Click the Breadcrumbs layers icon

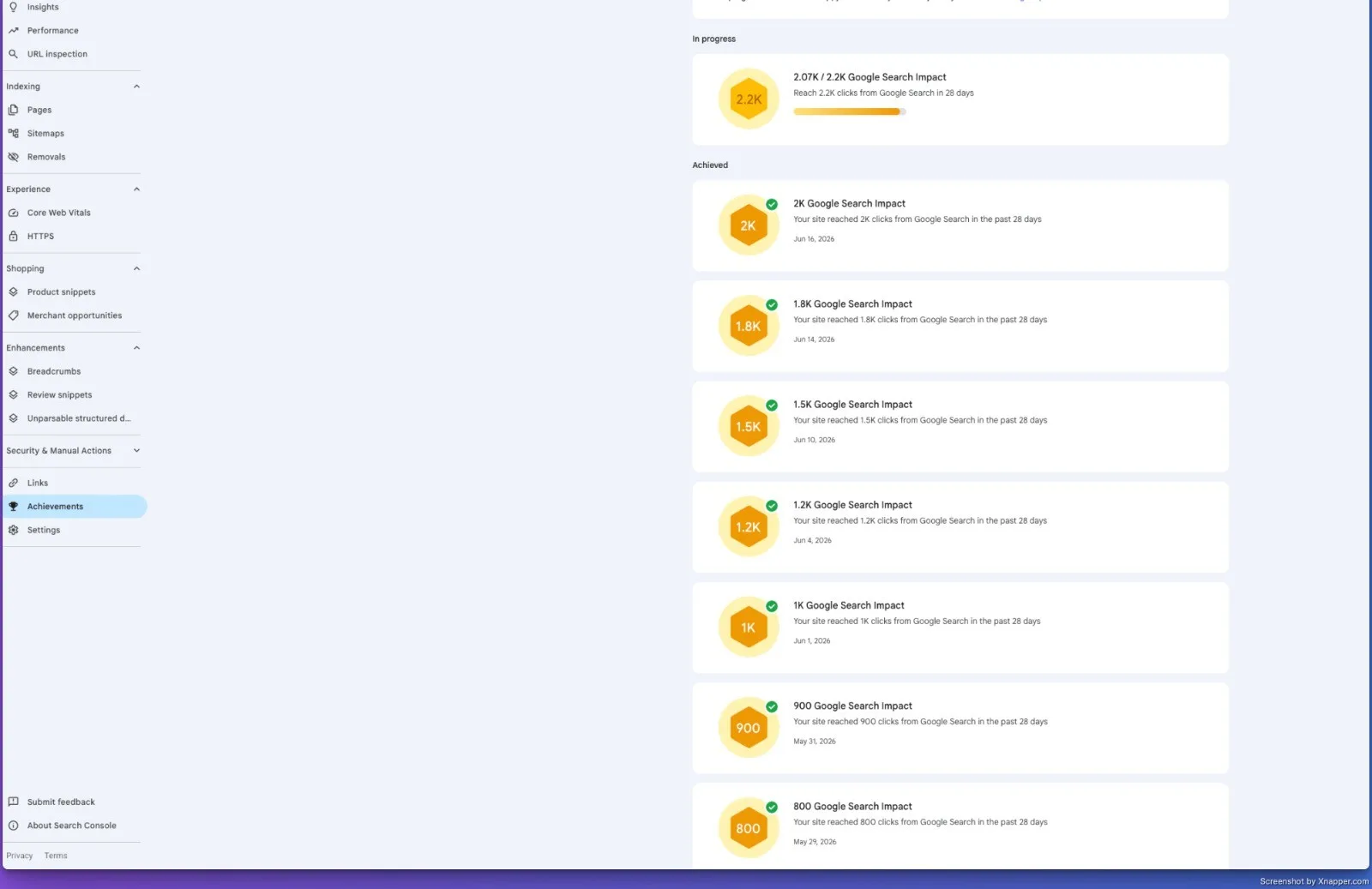click(13, 371)
